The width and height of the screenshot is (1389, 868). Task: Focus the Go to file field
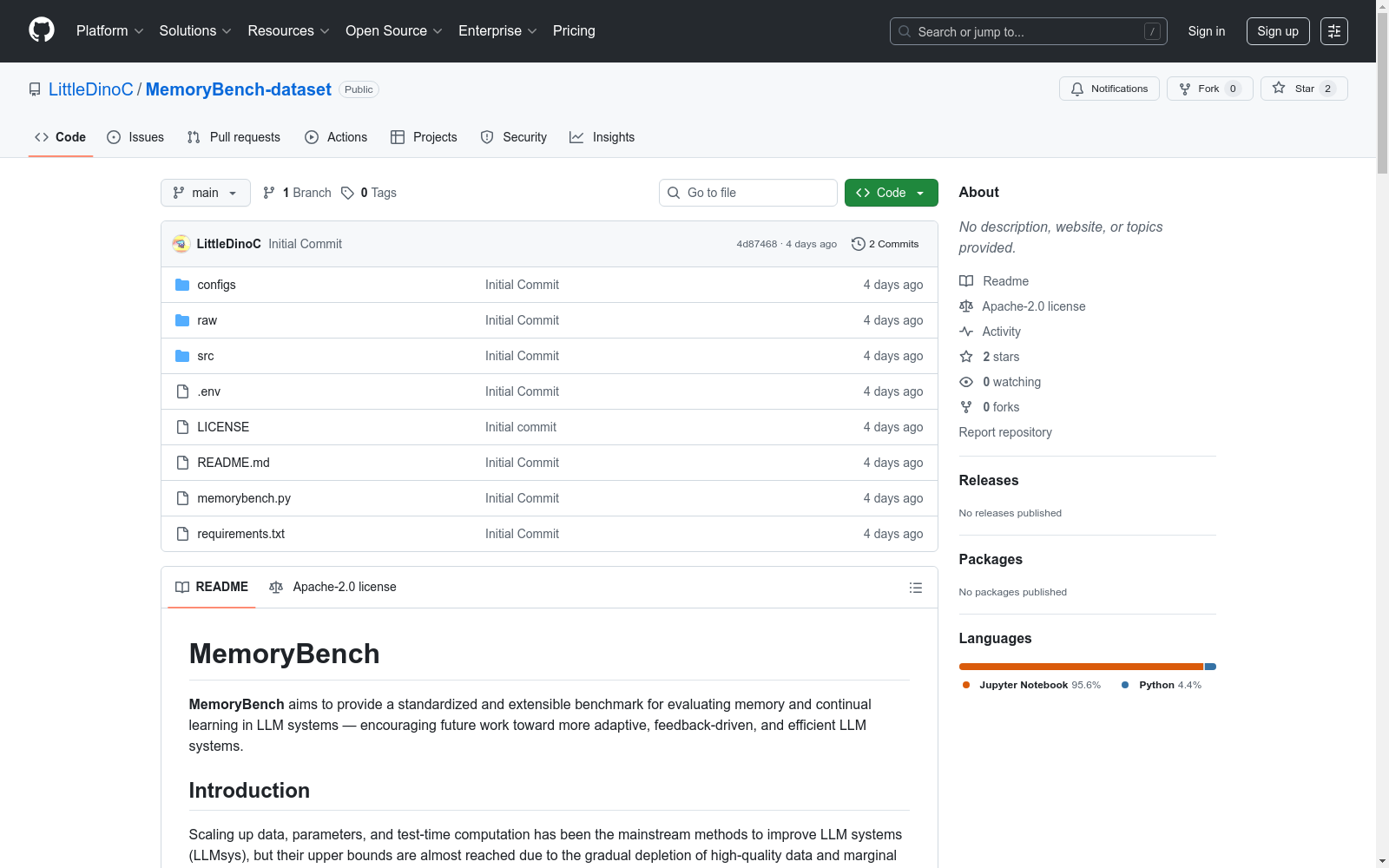[748, 193]
